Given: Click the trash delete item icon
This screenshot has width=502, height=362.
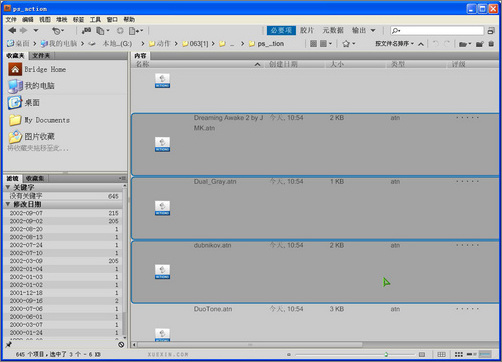Looking at the screenshot, I should (491, 44).
